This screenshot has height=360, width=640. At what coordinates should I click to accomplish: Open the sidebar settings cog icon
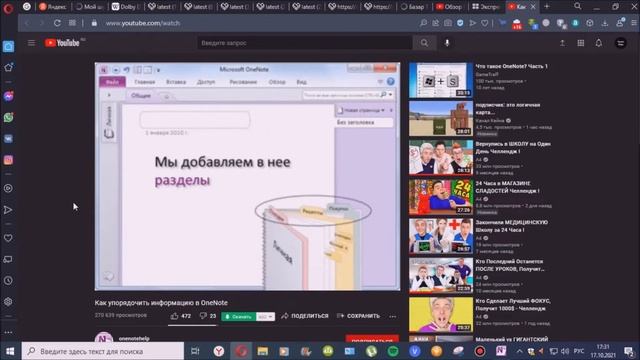click(x=8, y=302)
